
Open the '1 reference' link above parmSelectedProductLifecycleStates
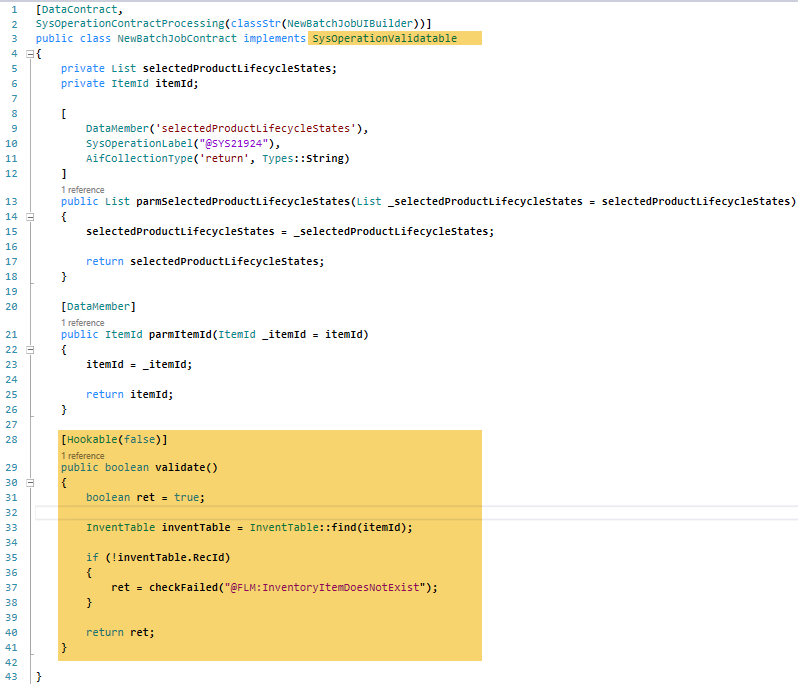pos(83,190)
